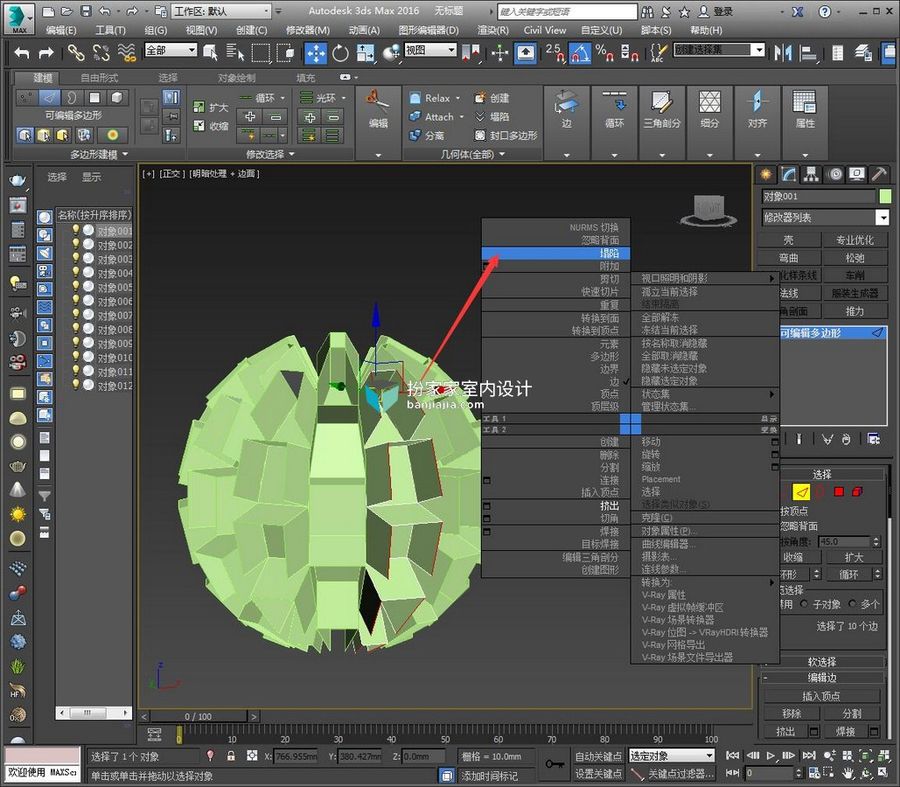Open the Create command panel star tab
Image resolution: width=900 pixels, height=787 pixels.
tap(766, 174)
